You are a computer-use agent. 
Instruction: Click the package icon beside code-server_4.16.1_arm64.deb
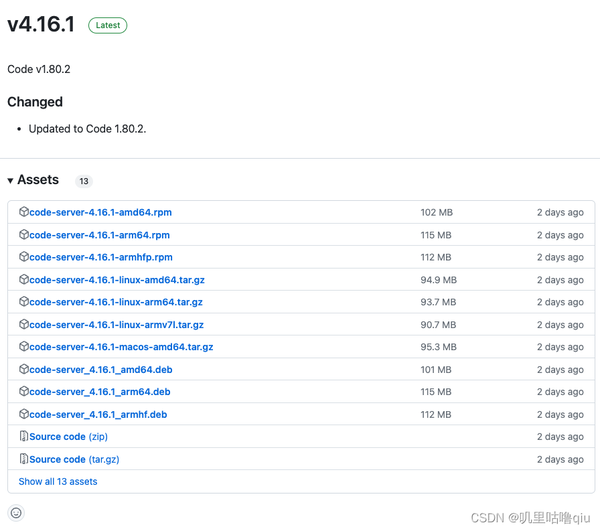click(x=24, y=391)
